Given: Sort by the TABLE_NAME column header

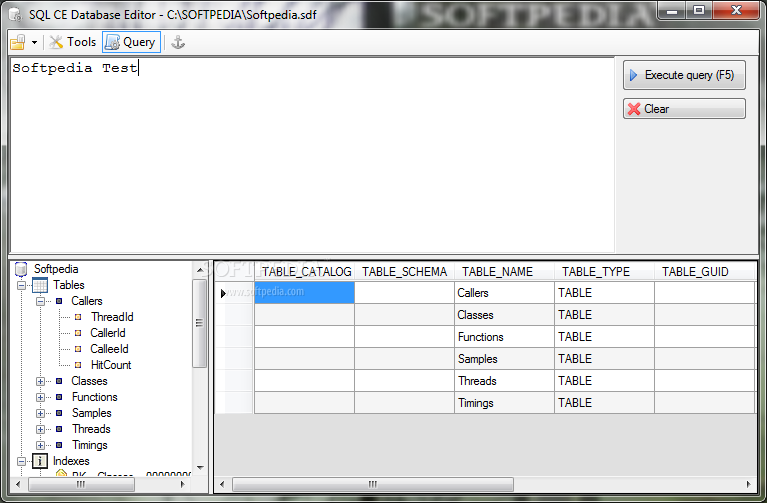Looking at the screenshot, I should pyautogui.click(x=504, y=272).
